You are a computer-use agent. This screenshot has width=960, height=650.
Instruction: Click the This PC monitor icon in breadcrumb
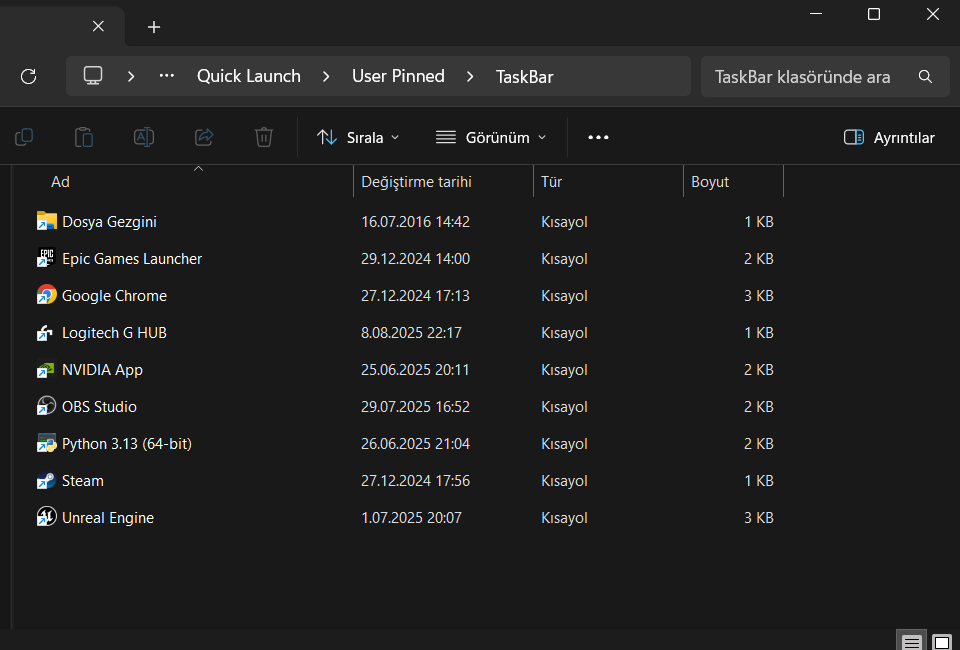93,76
